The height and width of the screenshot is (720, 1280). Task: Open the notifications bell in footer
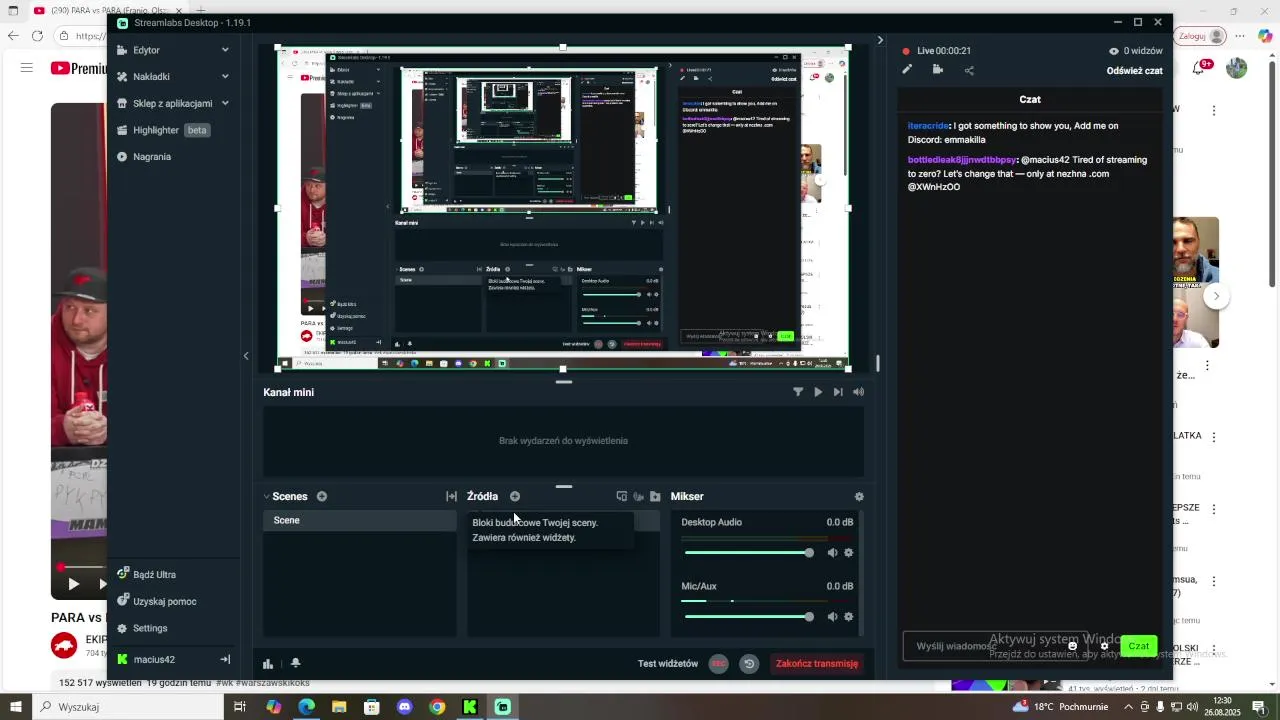pos(295,664)
